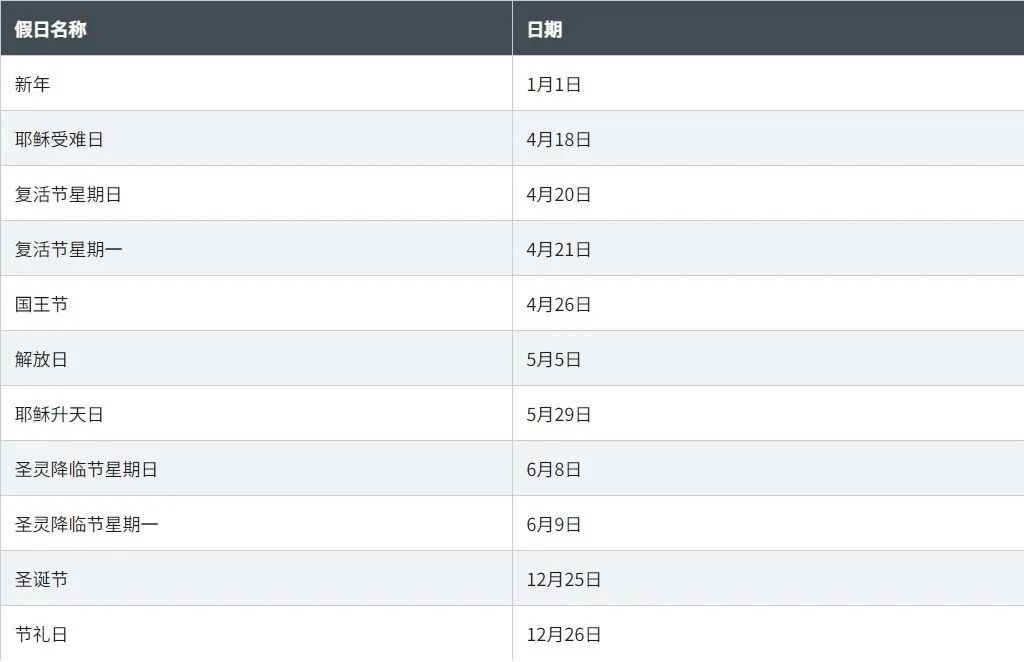This screenshot has width=1024, height=662.
Task: Click the 12月26日 date cell
Action: tap(564, 634)
